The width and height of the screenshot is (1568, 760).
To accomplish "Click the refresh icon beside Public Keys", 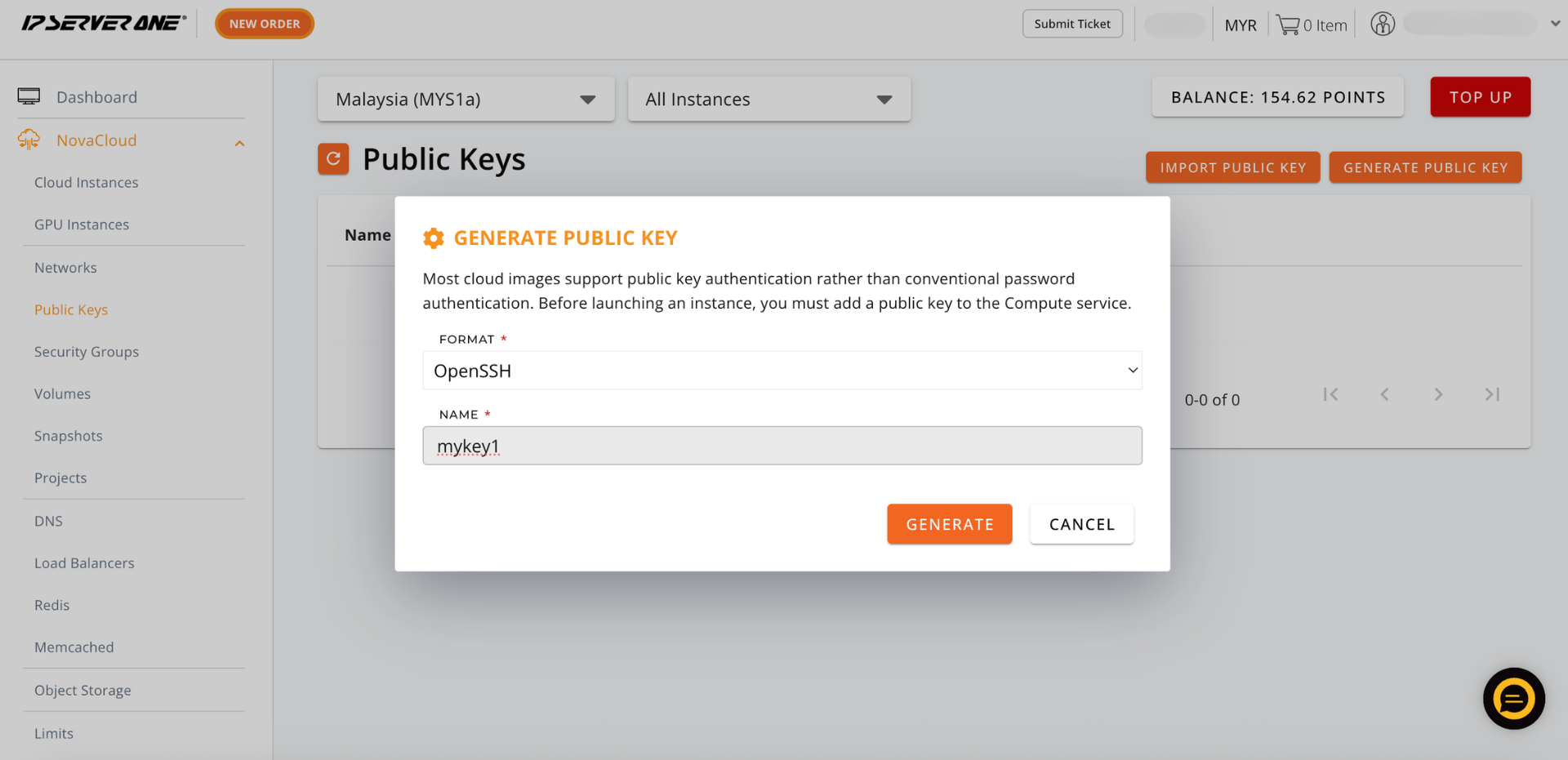I will click(333, 159).
